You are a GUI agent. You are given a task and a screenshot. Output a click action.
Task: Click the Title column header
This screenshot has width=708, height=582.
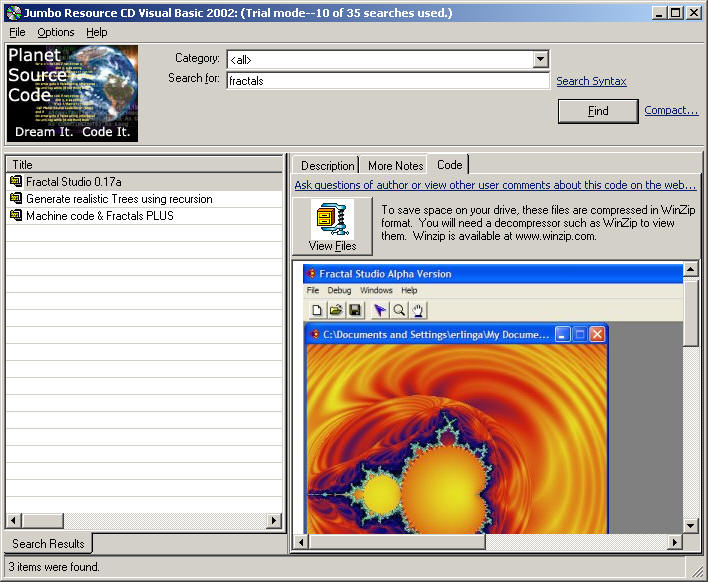click(x=144, y=164)
